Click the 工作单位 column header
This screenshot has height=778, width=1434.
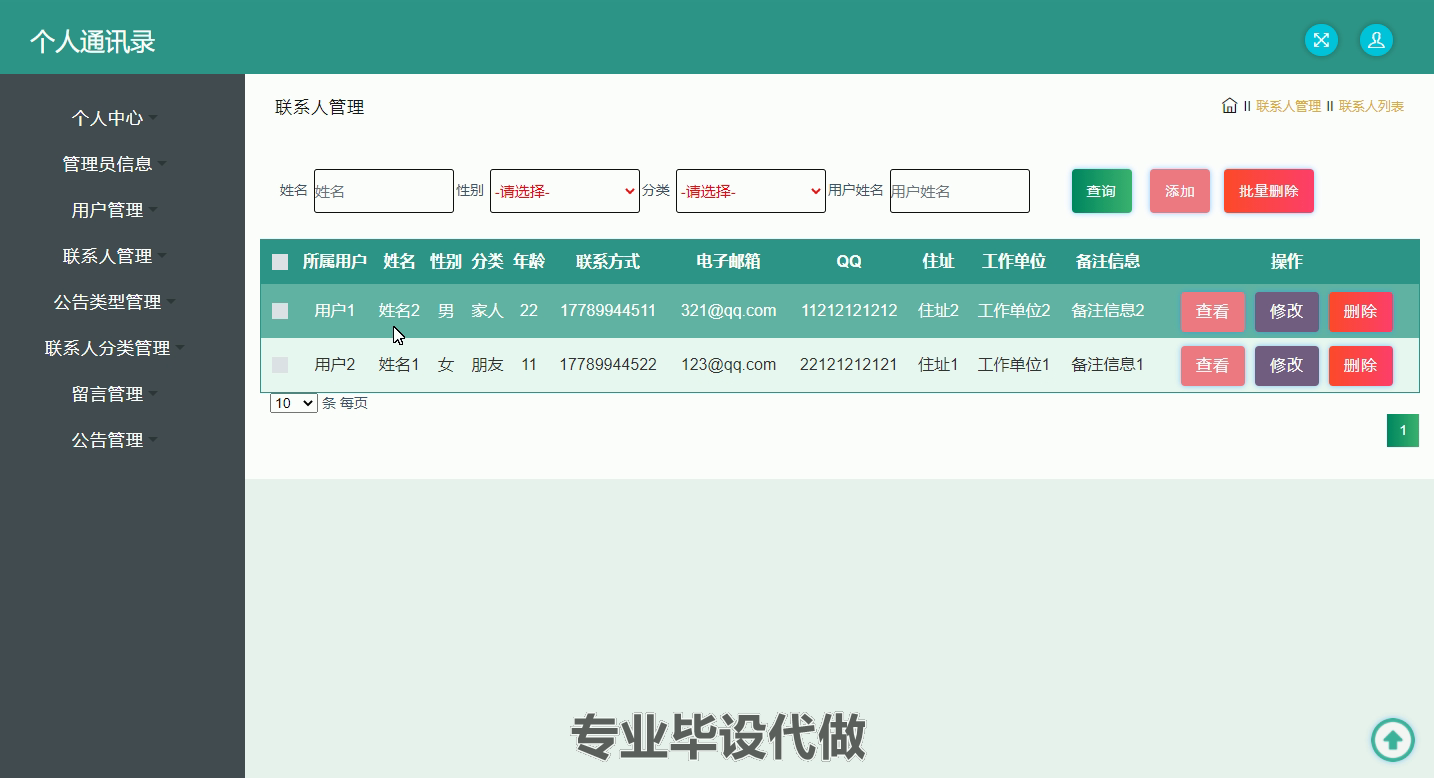tap(1014, 262)
